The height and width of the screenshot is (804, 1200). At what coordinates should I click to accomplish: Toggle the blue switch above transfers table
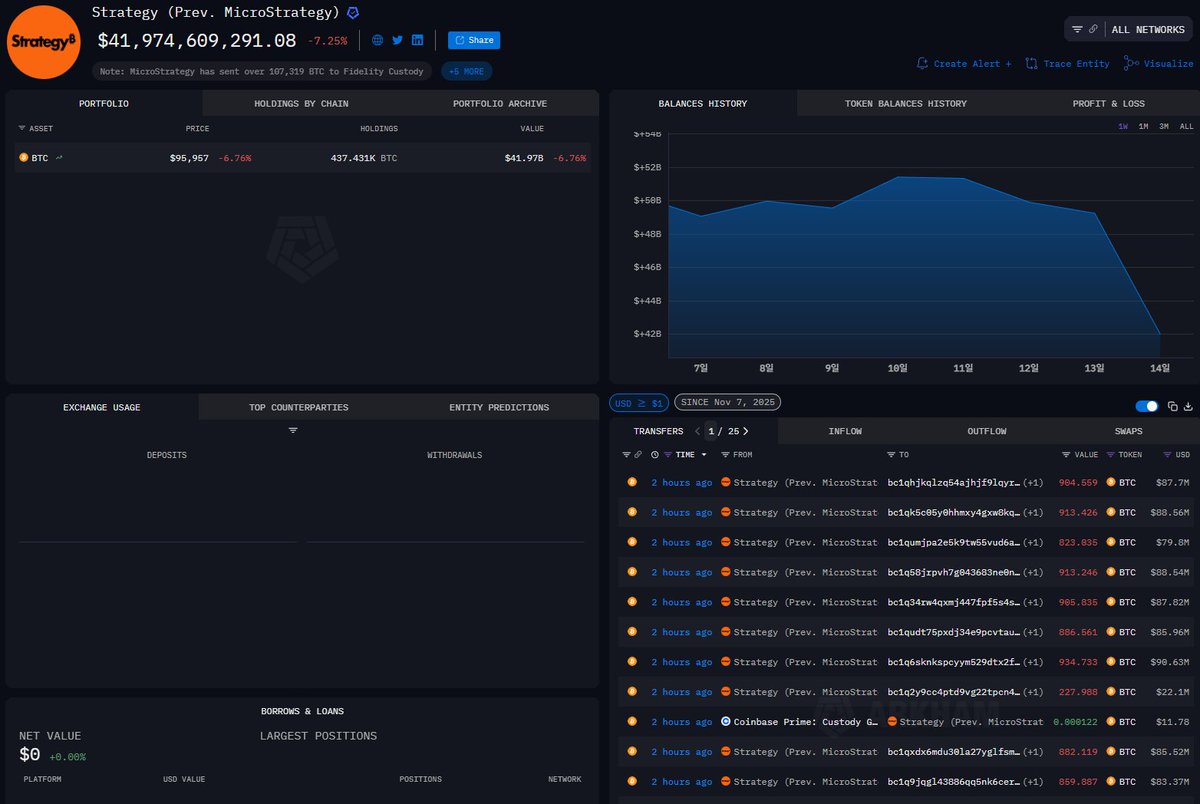click(1147, 406)
